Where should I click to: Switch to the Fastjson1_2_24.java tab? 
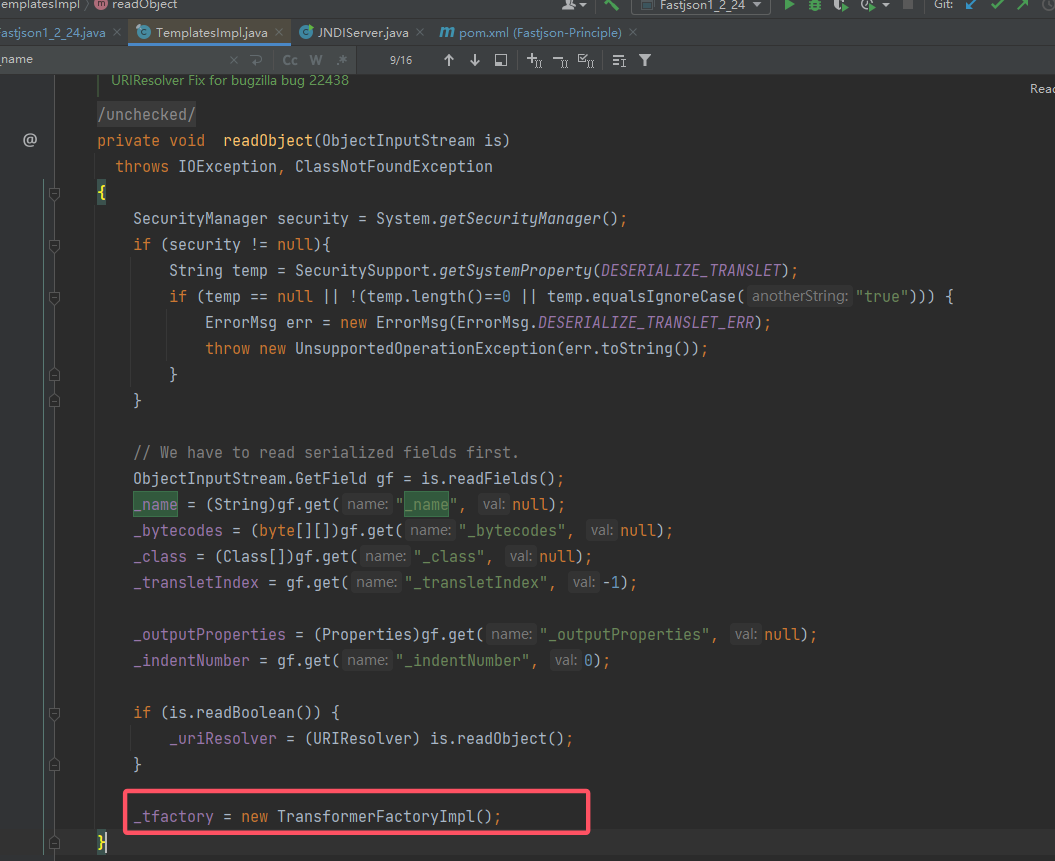click(52, 32)
